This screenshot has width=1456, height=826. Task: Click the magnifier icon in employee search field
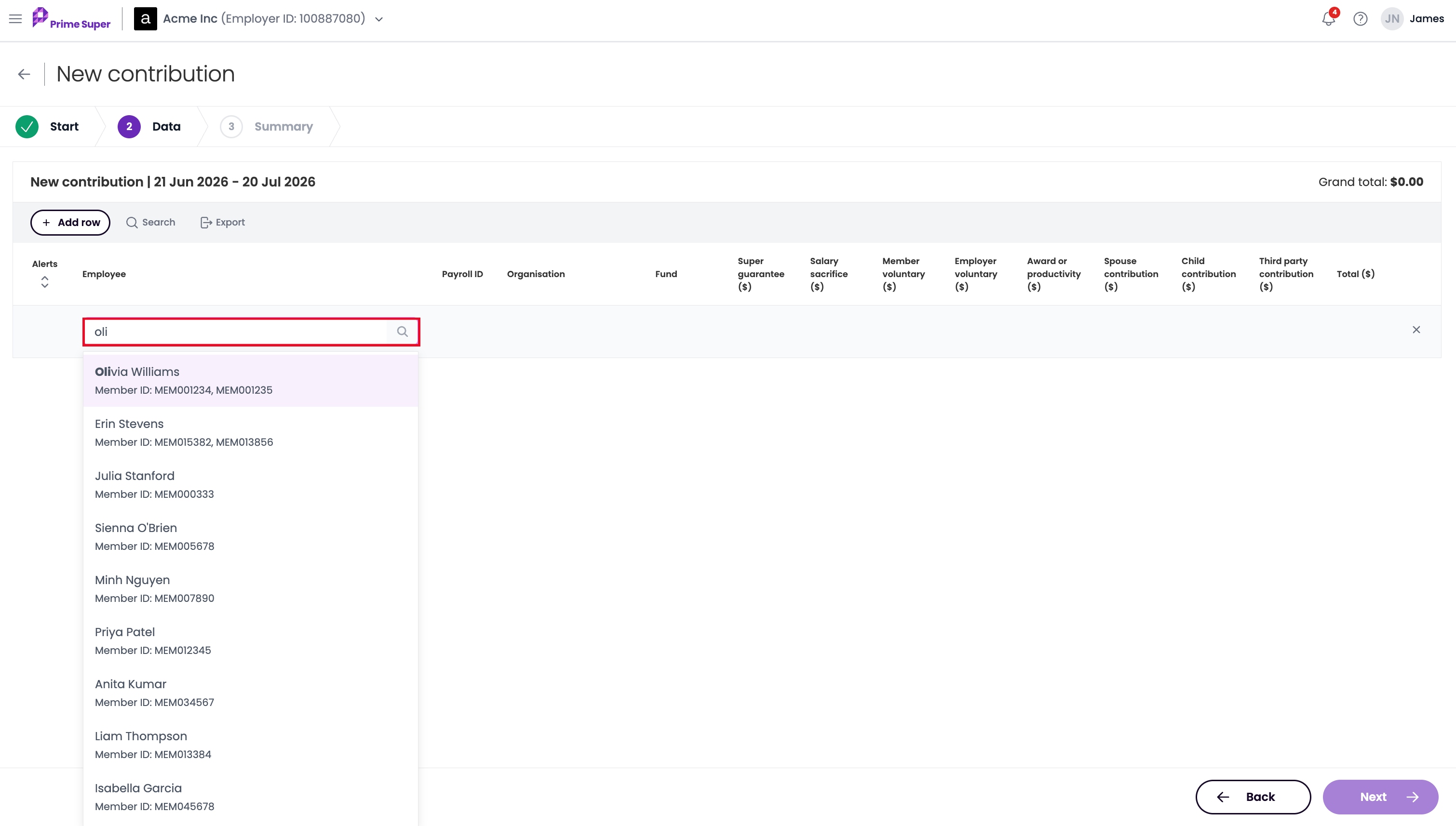pyautogui.click(x=402, y=331)
